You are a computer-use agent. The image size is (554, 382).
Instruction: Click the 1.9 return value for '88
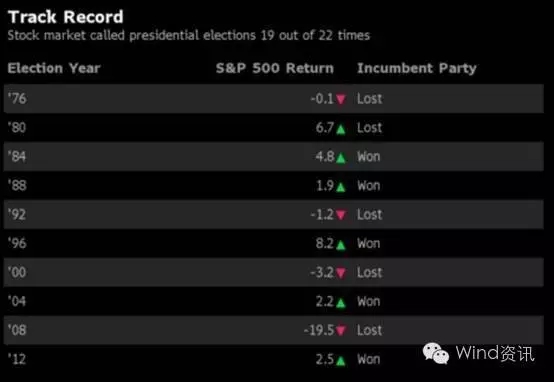click(325, 186)
